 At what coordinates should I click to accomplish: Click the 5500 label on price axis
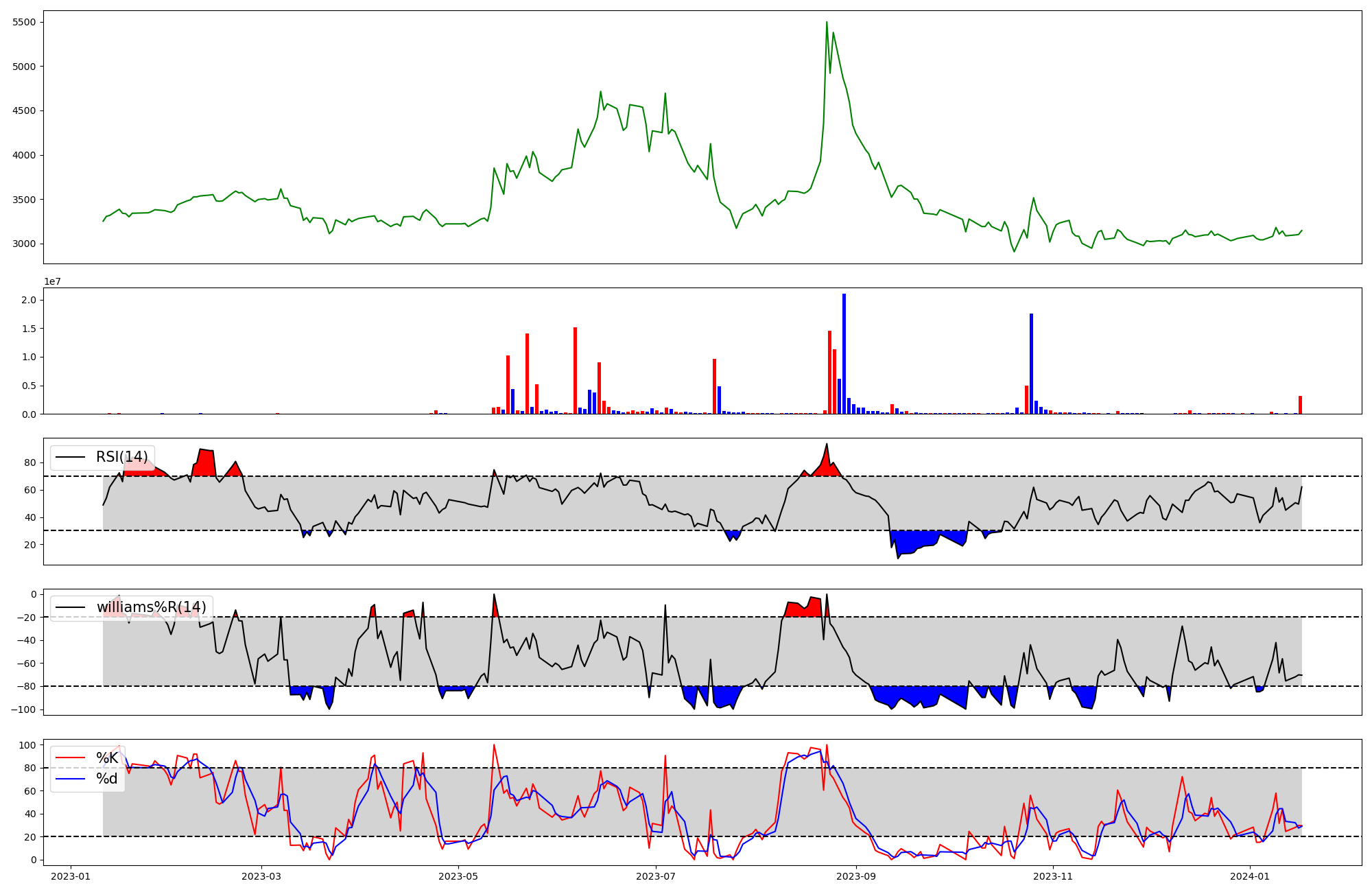click(x=24, y=23)
